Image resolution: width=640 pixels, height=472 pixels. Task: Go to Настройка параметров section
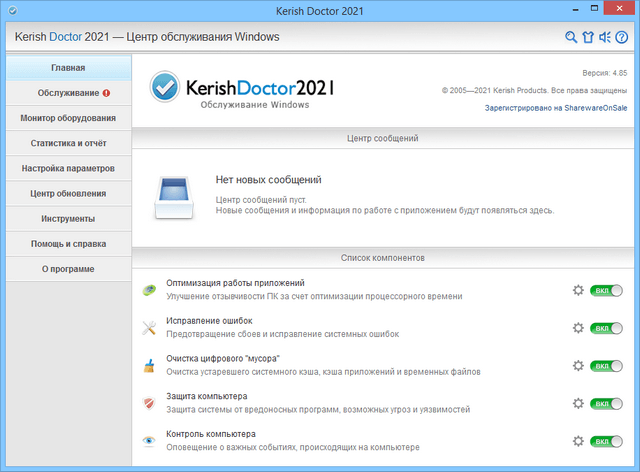pos(68,168)
